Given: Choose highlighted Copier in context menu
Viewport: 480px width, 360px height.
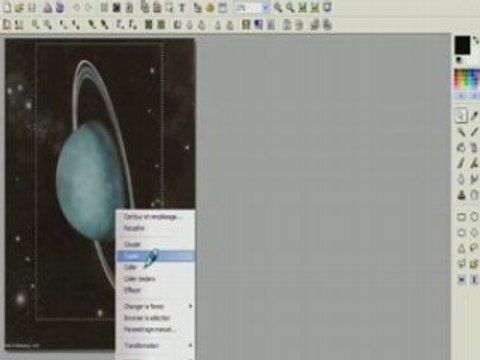Looking at the screenshot, I should point(155,256).
